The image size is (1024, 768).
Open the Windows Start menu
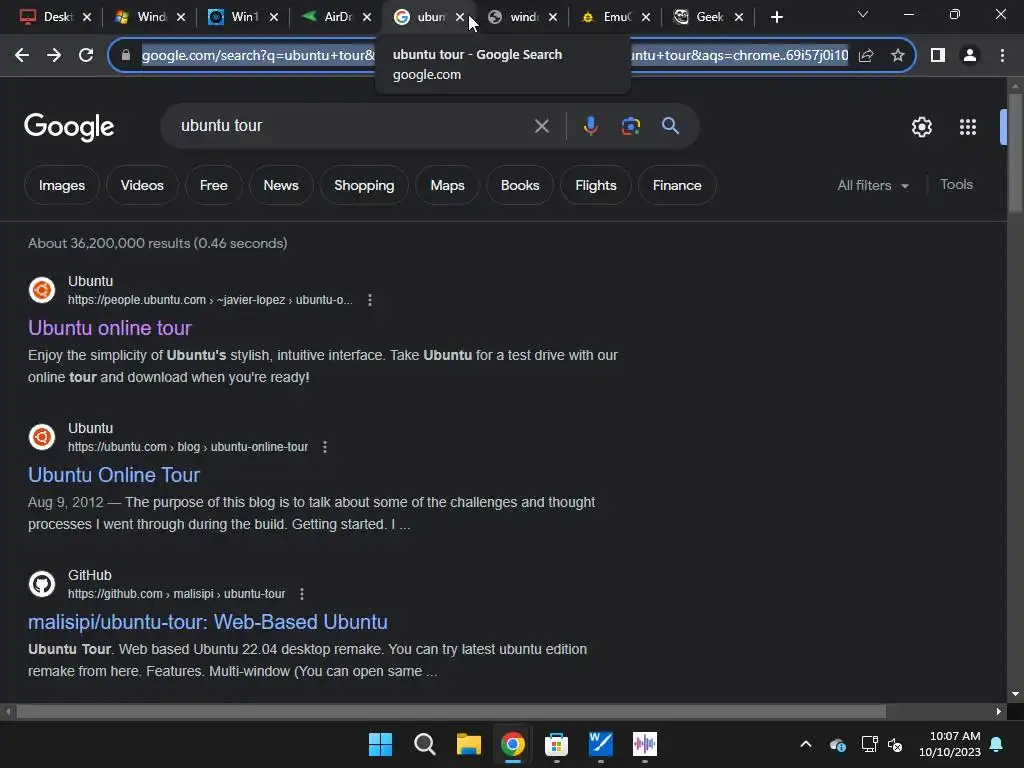(x=381, y=744)
